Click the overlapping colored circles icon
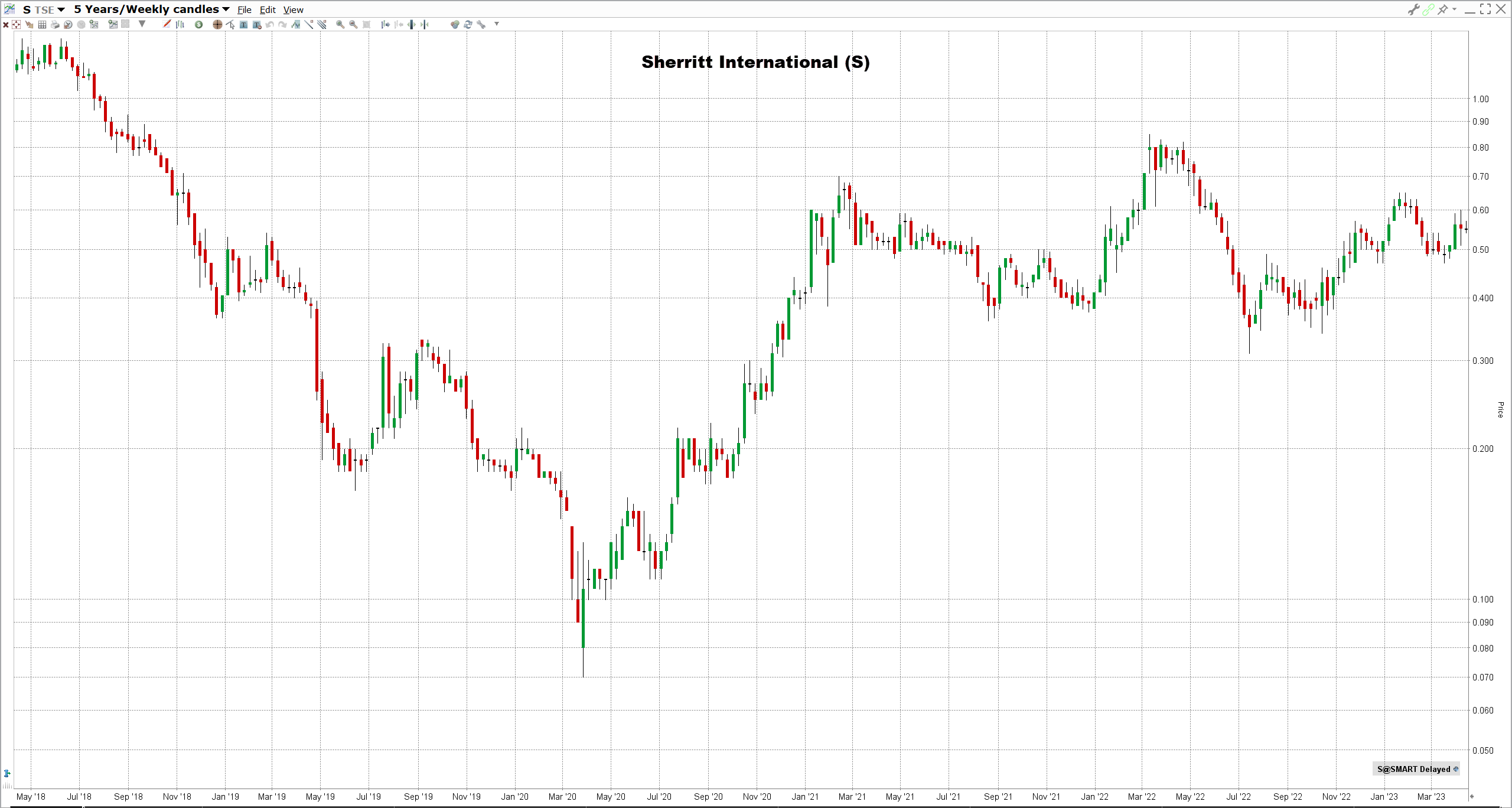This screenshot has height=808, width=1512. click(455, 24)
